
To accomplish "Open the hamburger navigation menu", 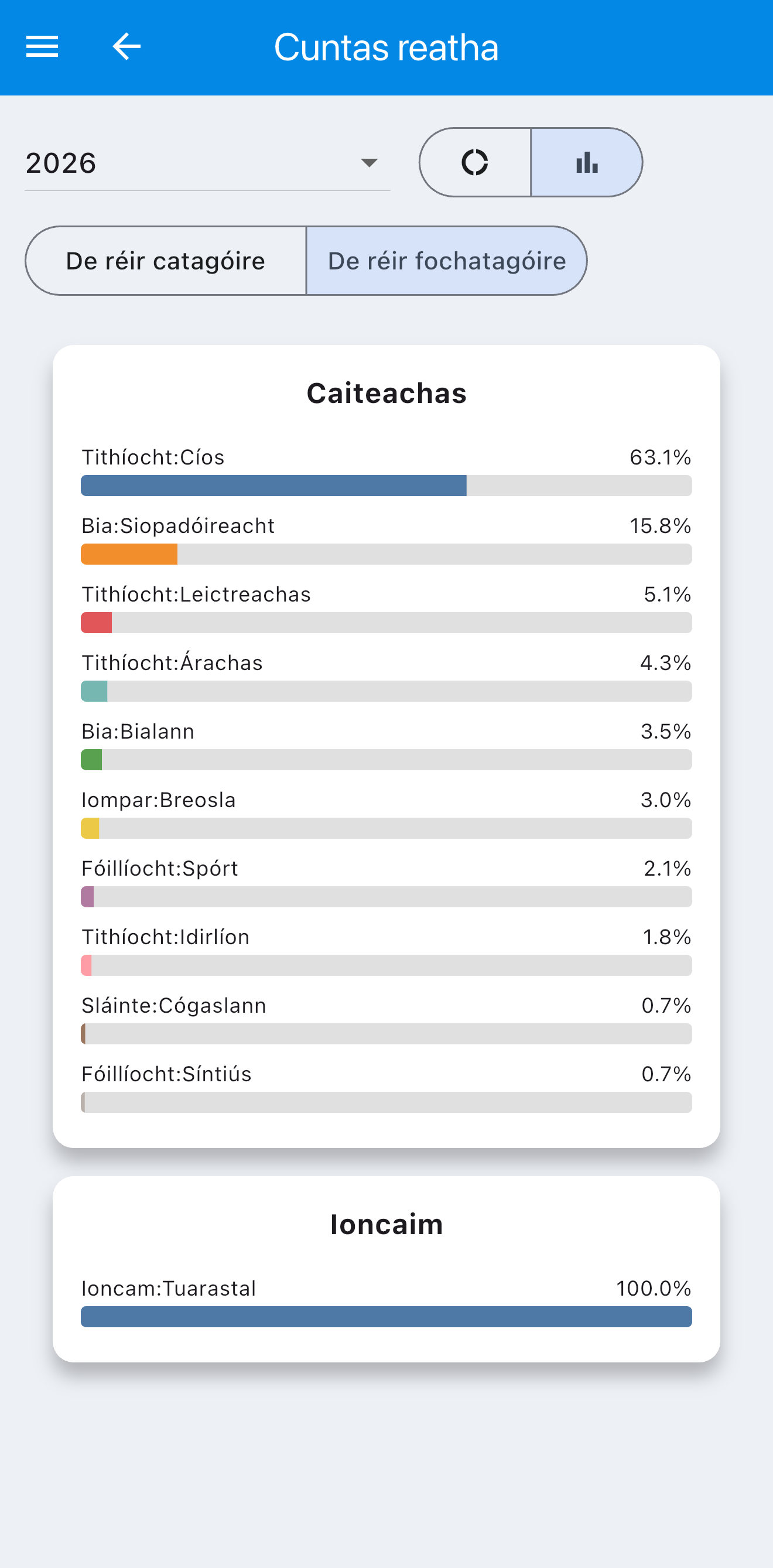I will pyautogui.click(x=42, y=47).
